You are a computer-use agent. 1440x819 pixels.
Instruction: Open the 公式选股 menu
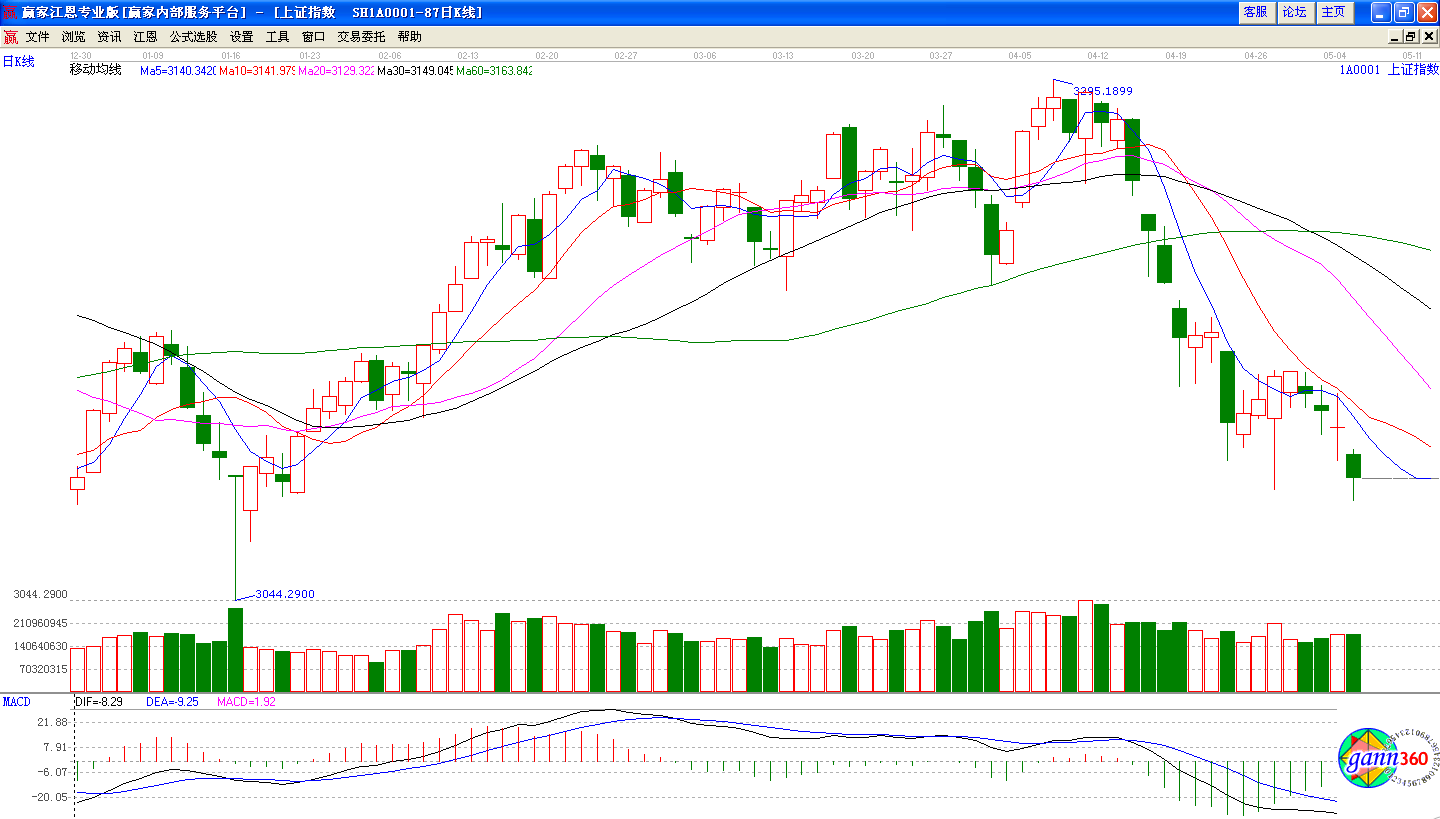click(x=193, y=37)
